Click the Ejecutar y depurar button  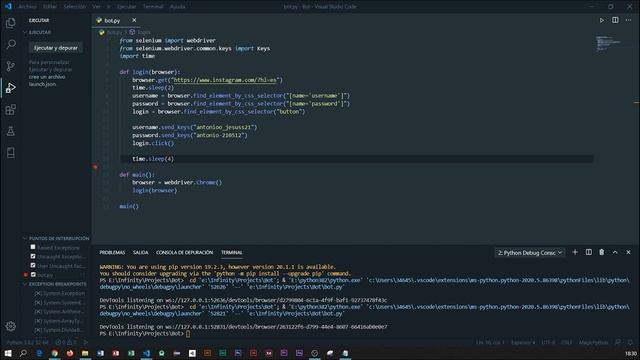pyautogui.click(x=56, y=48)
